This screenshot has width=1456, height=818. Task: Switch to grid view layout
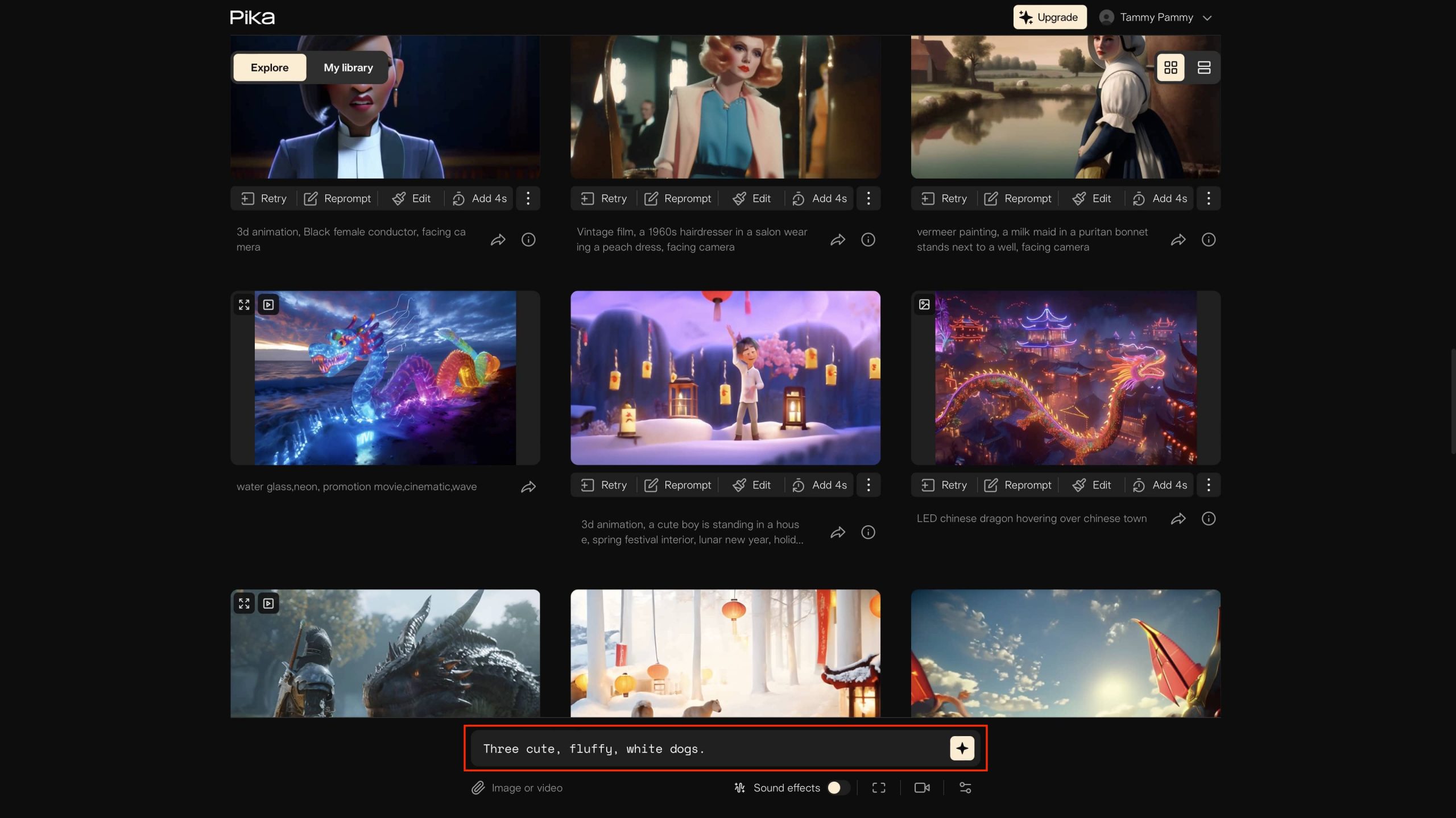click(1170, 68)
